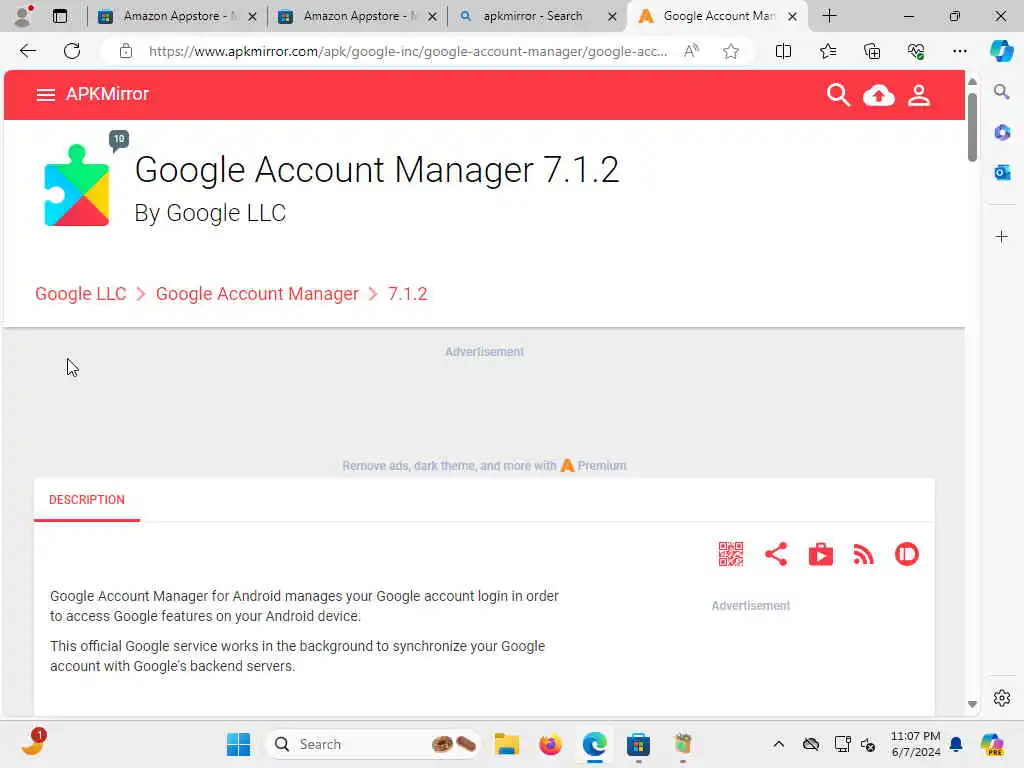Open the Favorites list icon
The height and width of the screenshot is (768, 1024).
pyautogui.click(x=827, y=51)
